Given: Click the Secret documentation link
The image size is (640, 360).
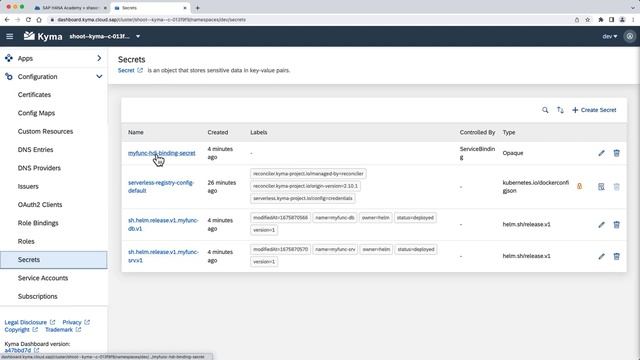Looking at the screenshot, I should pyautogui.click(x=130, y=70).
